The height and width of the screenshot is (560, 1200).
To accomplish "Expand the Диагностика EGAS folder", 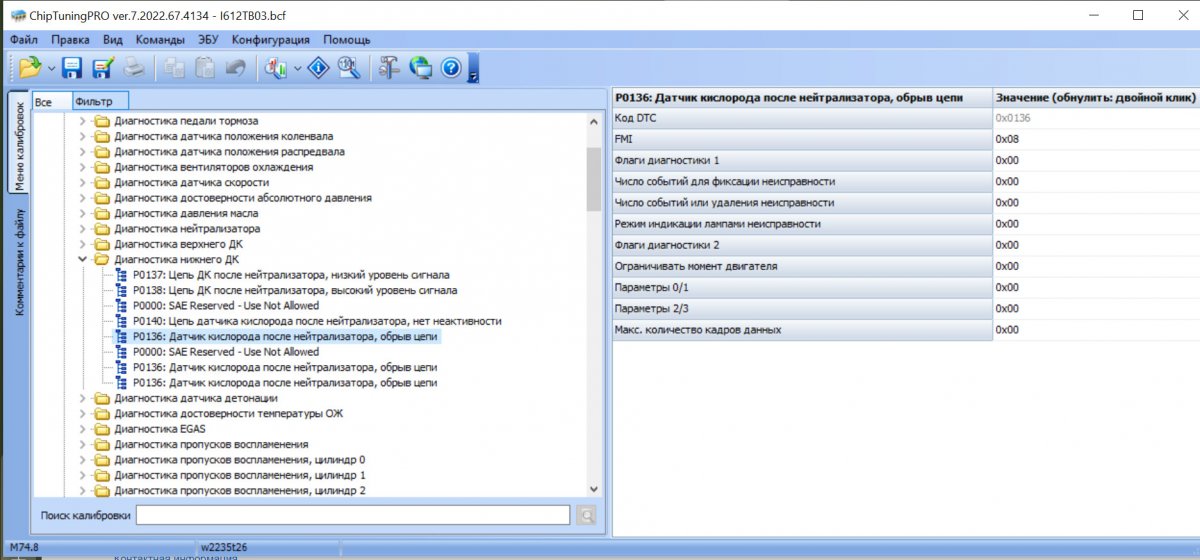I will tap(83, 429).
